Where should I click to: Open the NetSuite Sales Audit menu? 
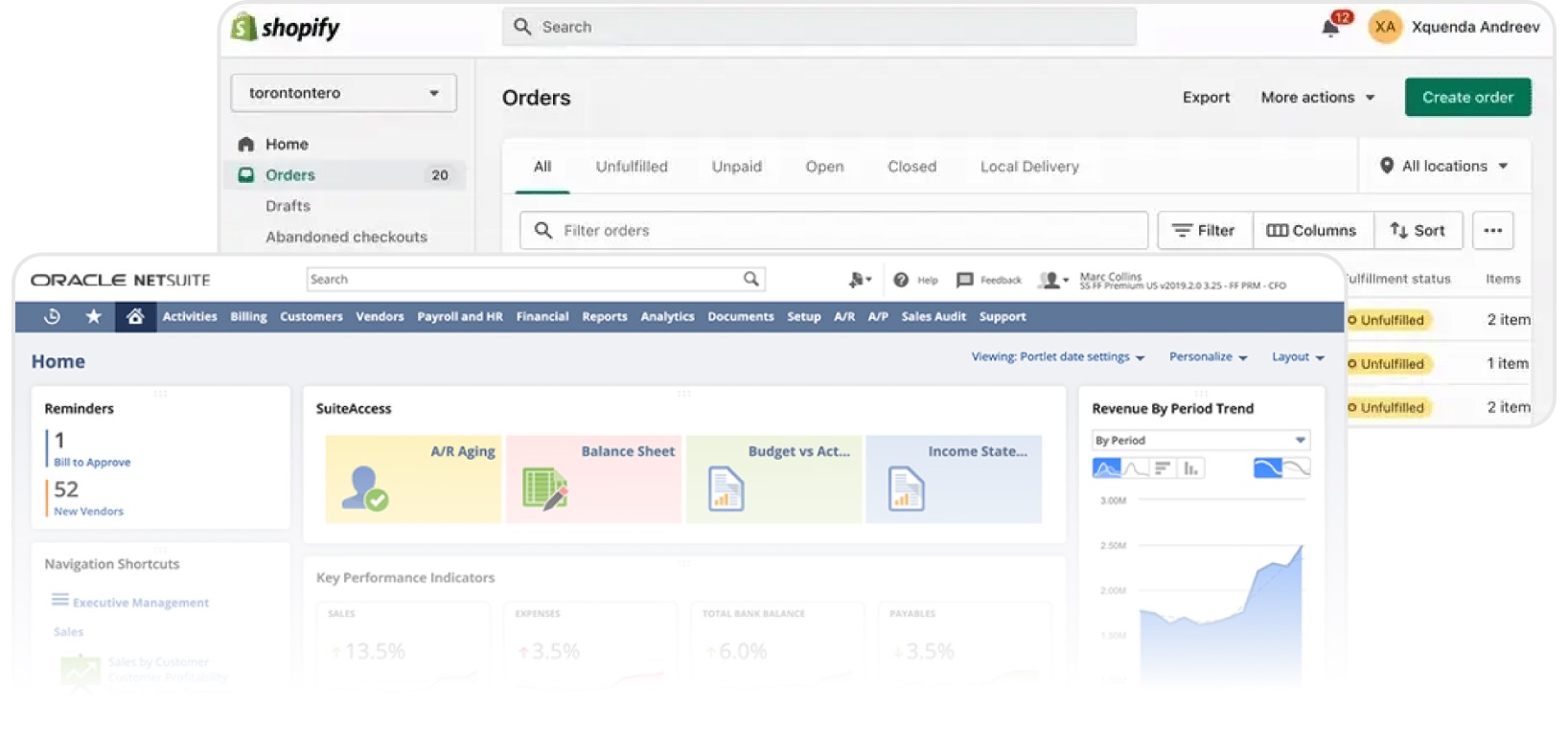(x=934, y=316)
